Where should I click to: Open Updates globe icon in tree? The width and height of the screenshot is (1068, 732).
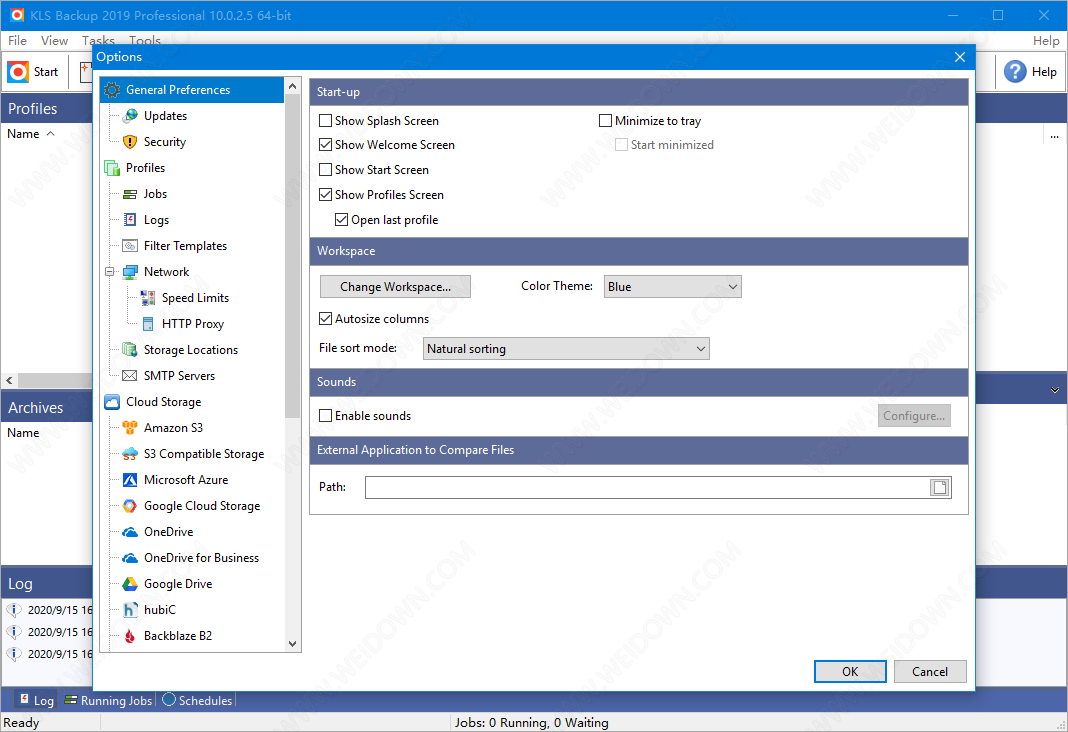[130, 116]
